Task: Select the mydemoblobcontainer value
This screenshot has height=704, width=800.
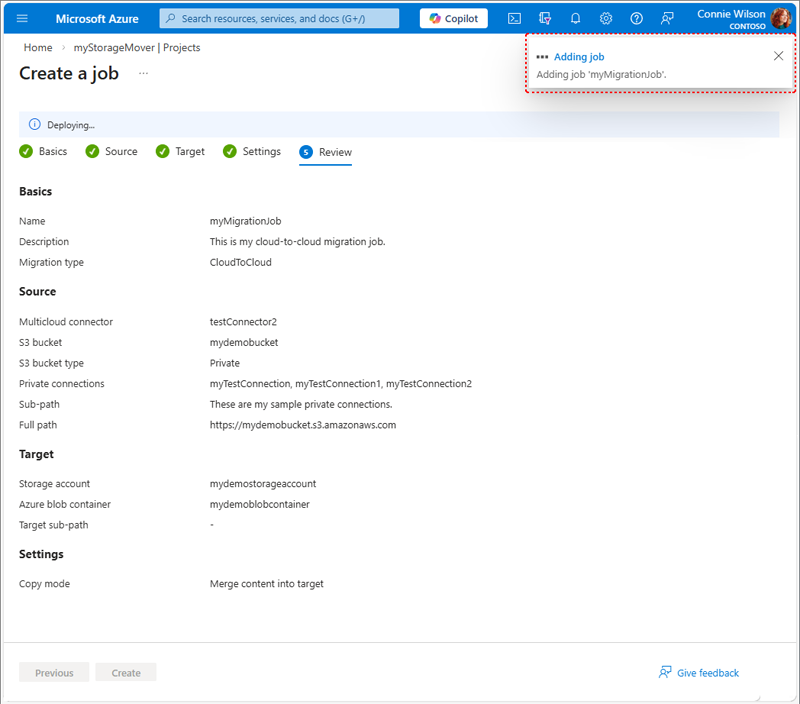Action: pyautogui.click(x=260, y=504)
